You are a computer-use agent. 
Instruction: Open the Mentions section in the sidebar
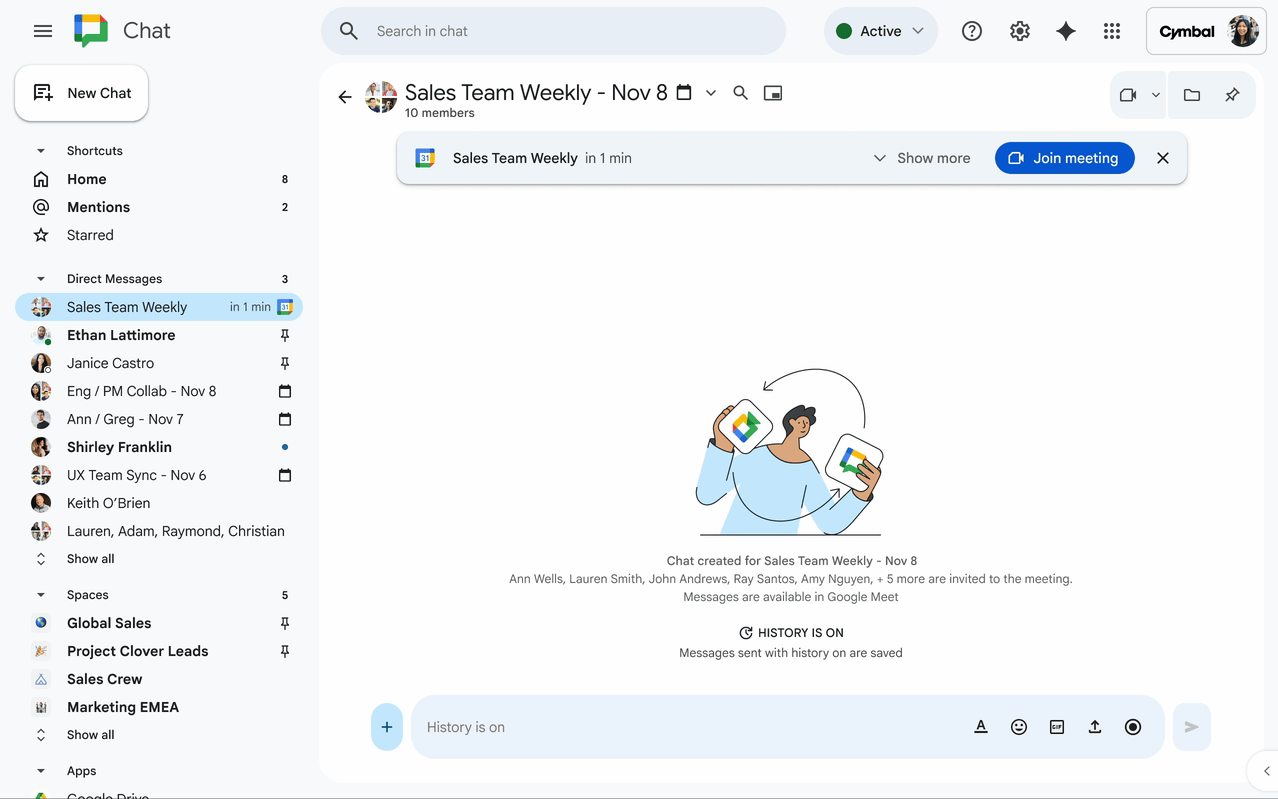point(97,207)
